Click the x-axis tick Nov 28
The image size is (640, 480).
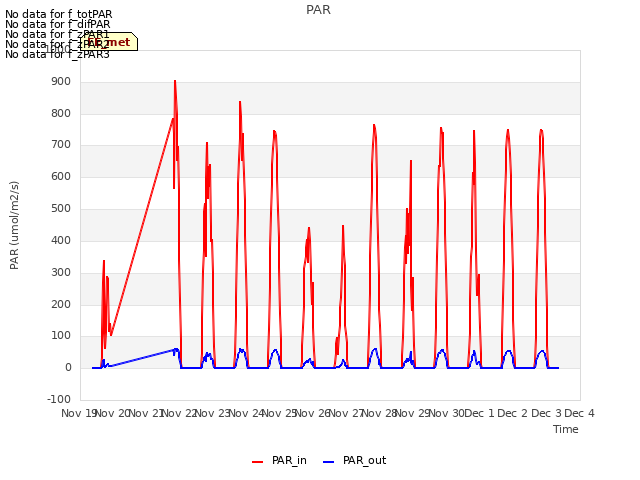tap(380, 413)
